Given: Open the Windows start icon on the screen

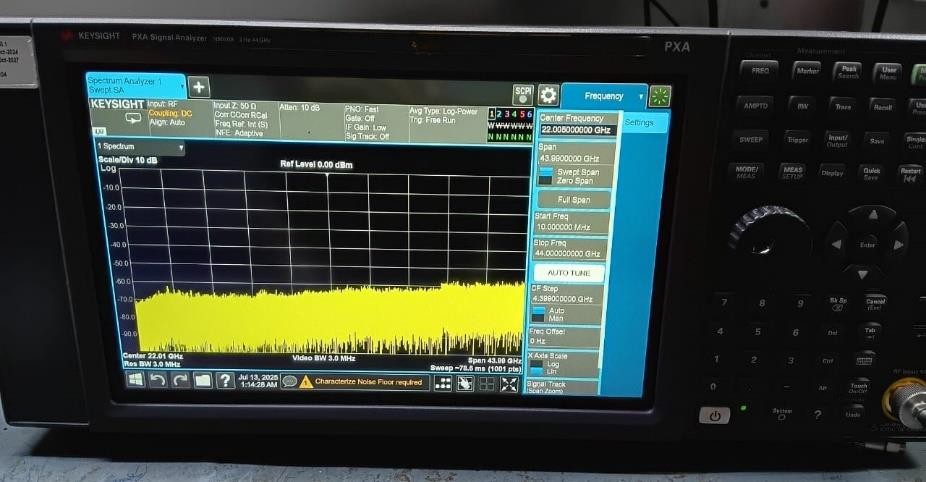Looking at the screenshot, I should pyautogui.click(x=135, y=379).
